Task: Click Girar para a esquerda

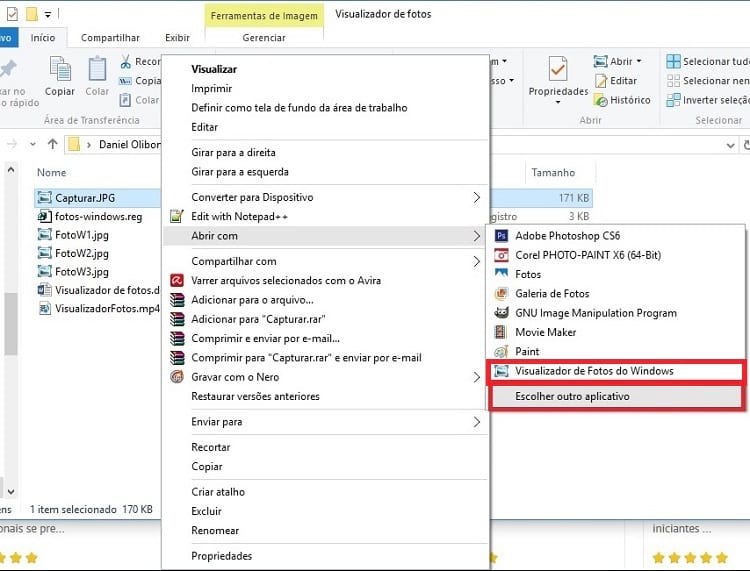Action: (x=325, y=172)
